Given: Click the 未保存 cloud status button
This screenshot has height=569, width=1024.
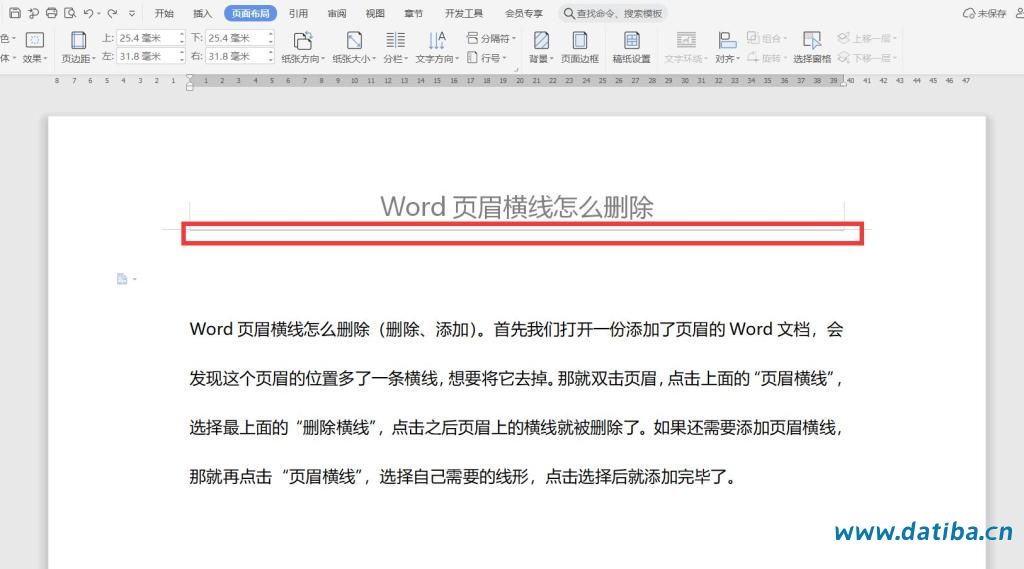Looking at the screenshot, I should (x=985, y=13).
